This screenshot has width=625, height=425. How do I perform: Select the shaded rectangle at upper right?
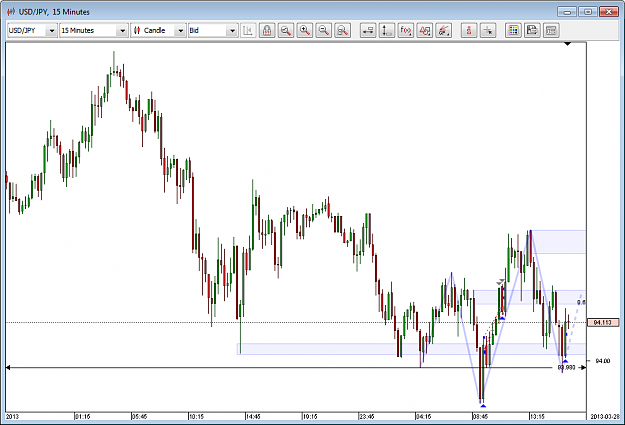tap(558, 242)
